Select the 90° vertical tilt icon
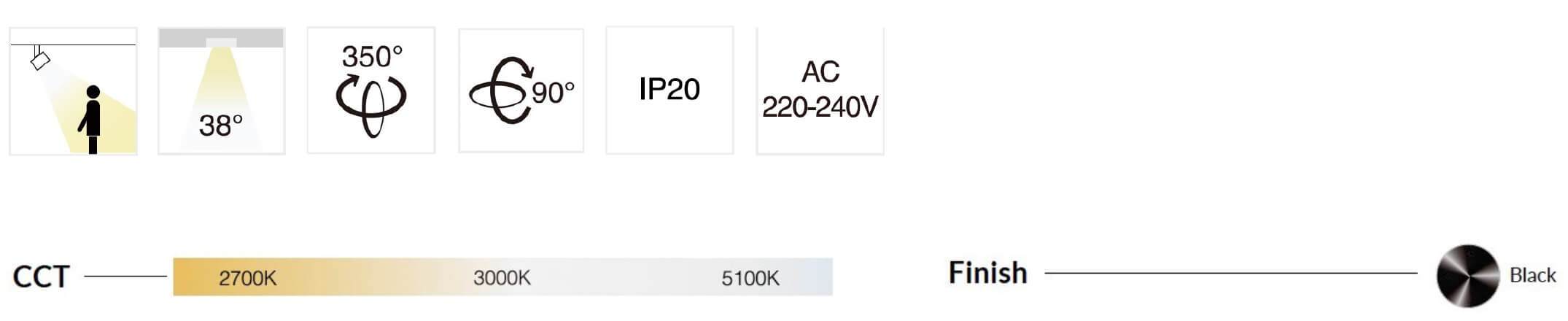The height and width of the screenshot is (321, 1568). pos(521,90)
